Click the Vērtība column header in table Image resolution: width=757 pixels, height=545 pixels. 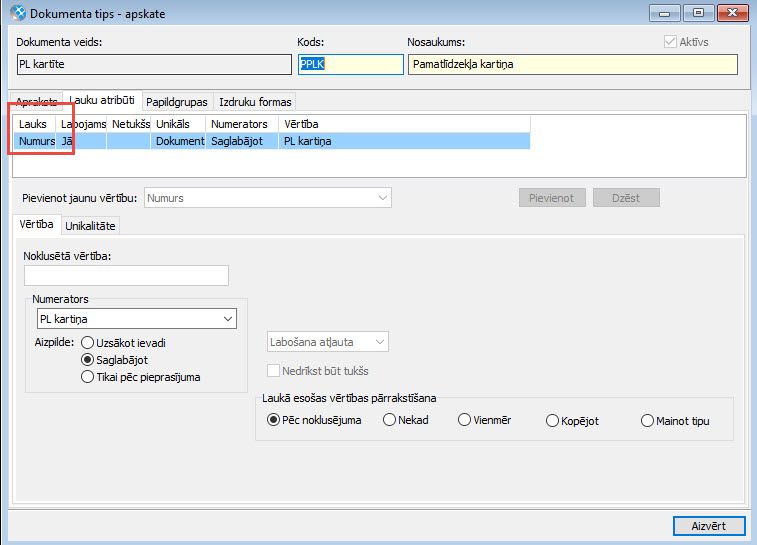pyautogui.click(x=405, y=124)
